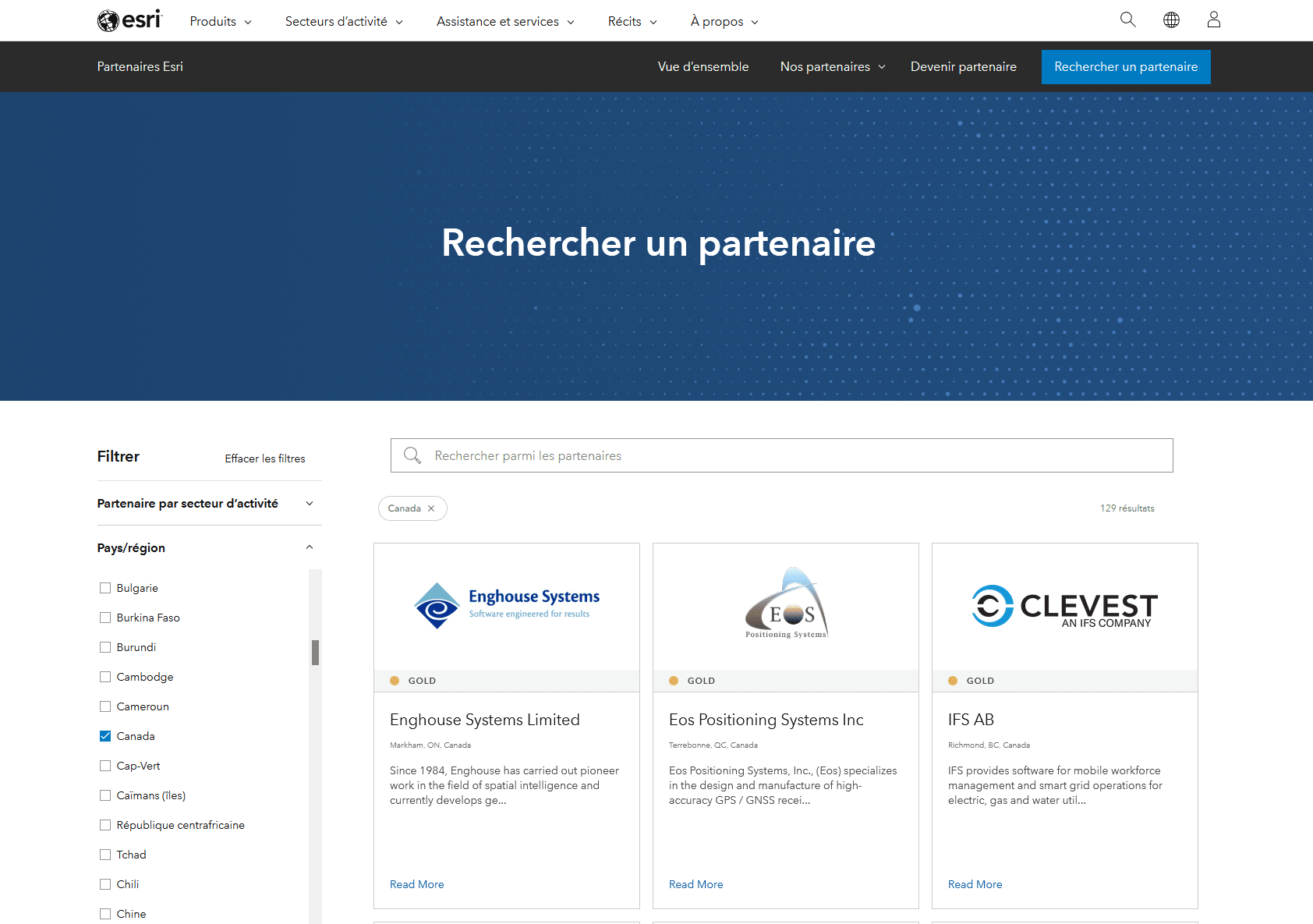Click the Terrebonne, QC, Canada location text
This screenshot has width=1313, height=924.
(713, 745)
